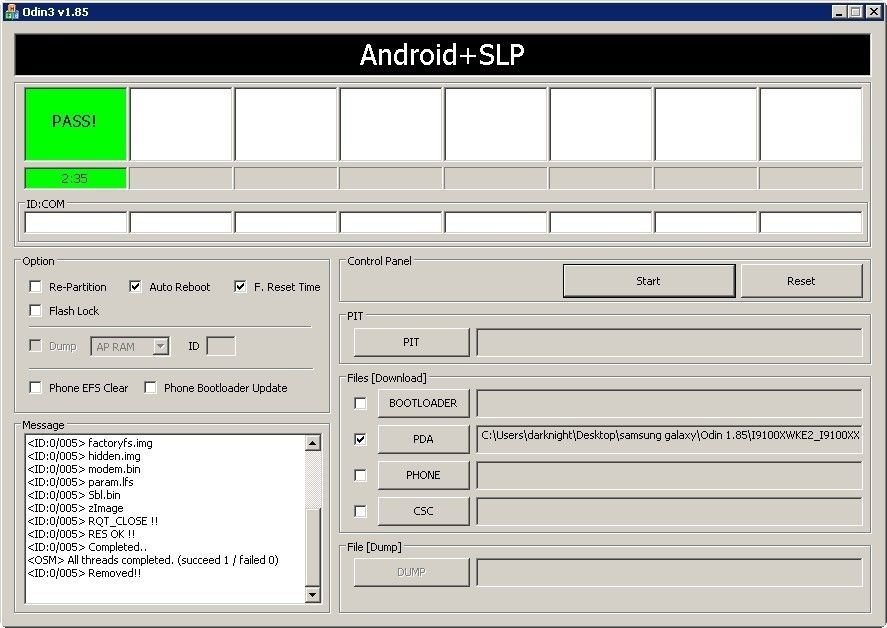Click the CSC browse button
Screen dimensions: 887x628
tap(423, 511)
